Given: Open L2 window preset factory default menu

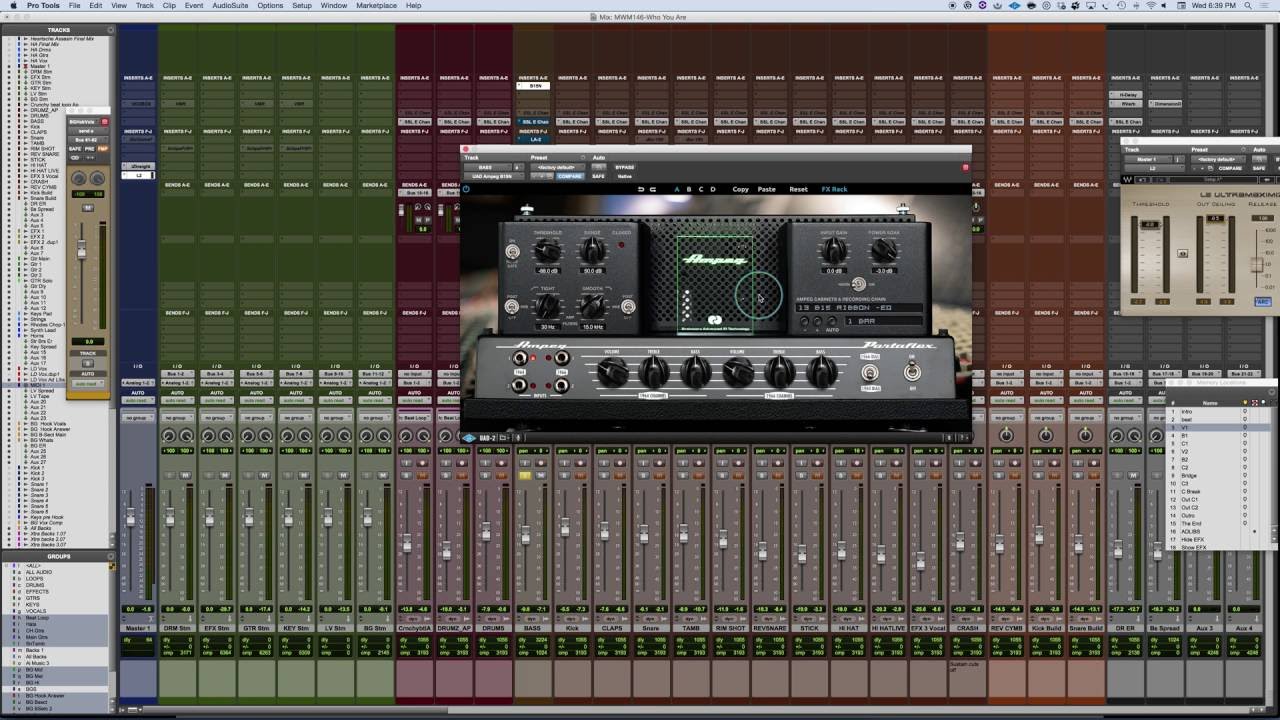Looking at the screenshot, I should [1216, 159].
